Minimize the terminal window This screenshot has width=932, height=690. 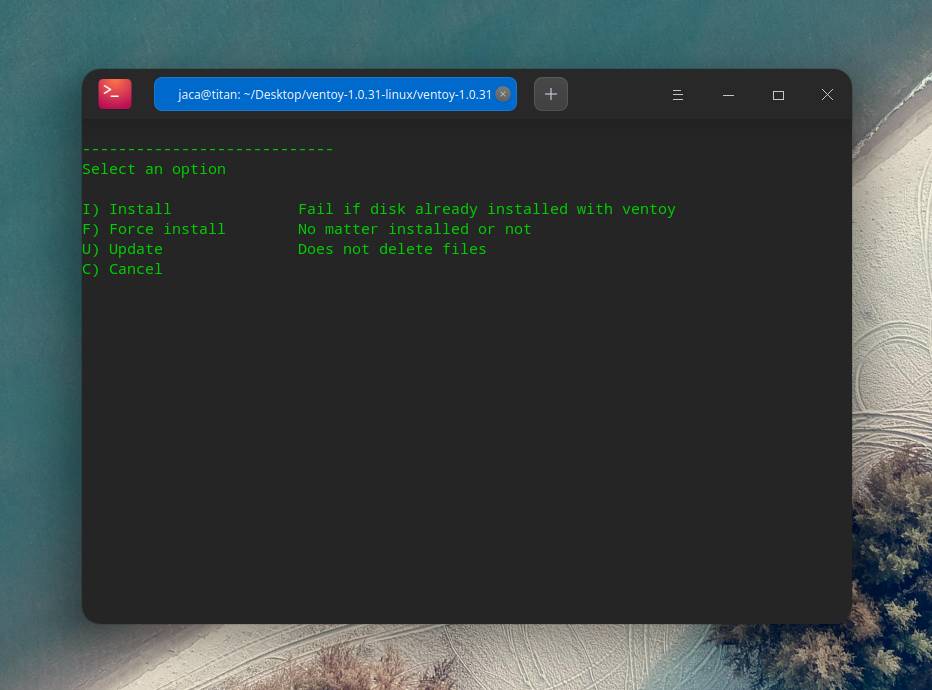click(728, 95)
